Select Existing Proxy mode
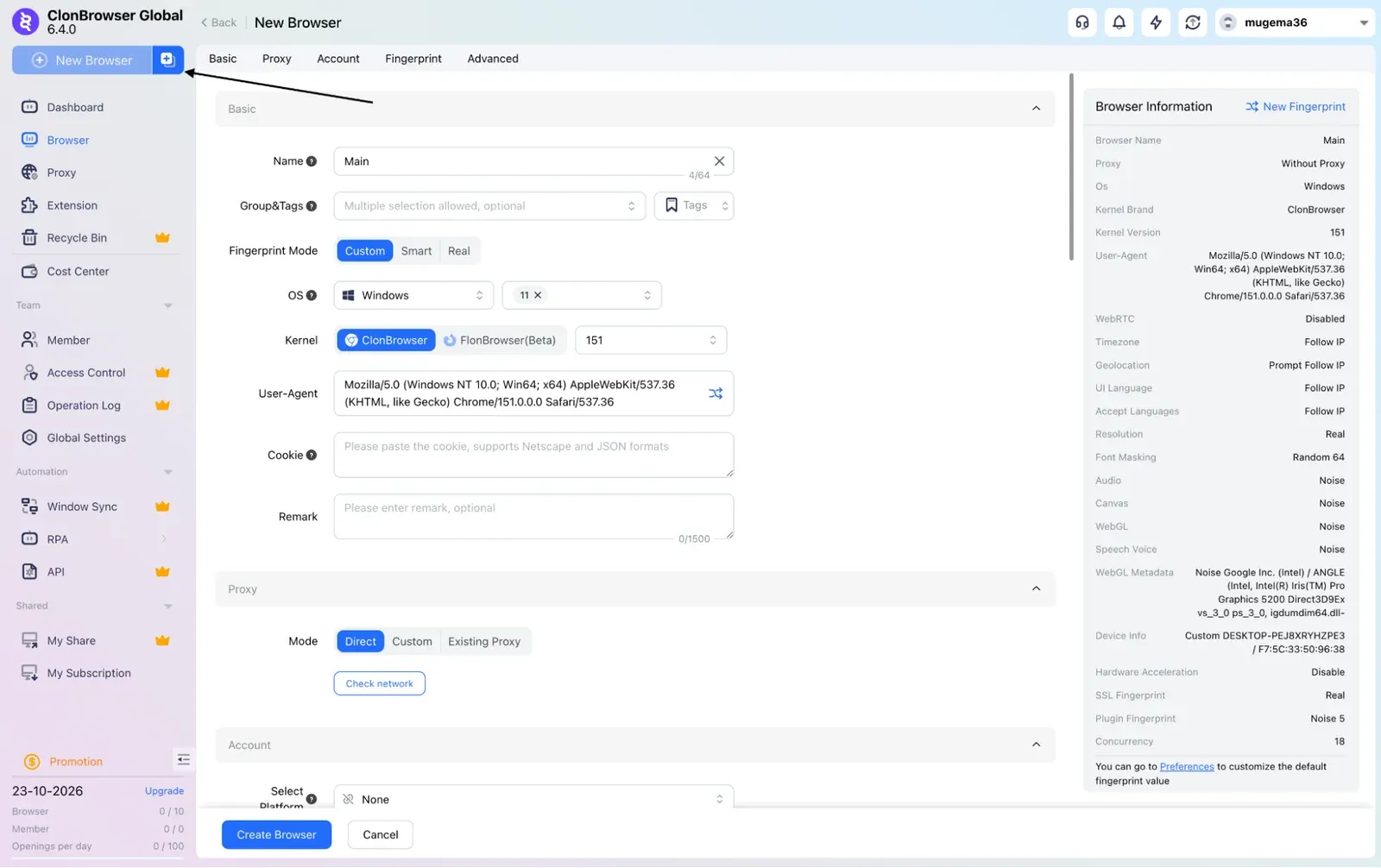 pyautogui.click(x=484, y=641)
